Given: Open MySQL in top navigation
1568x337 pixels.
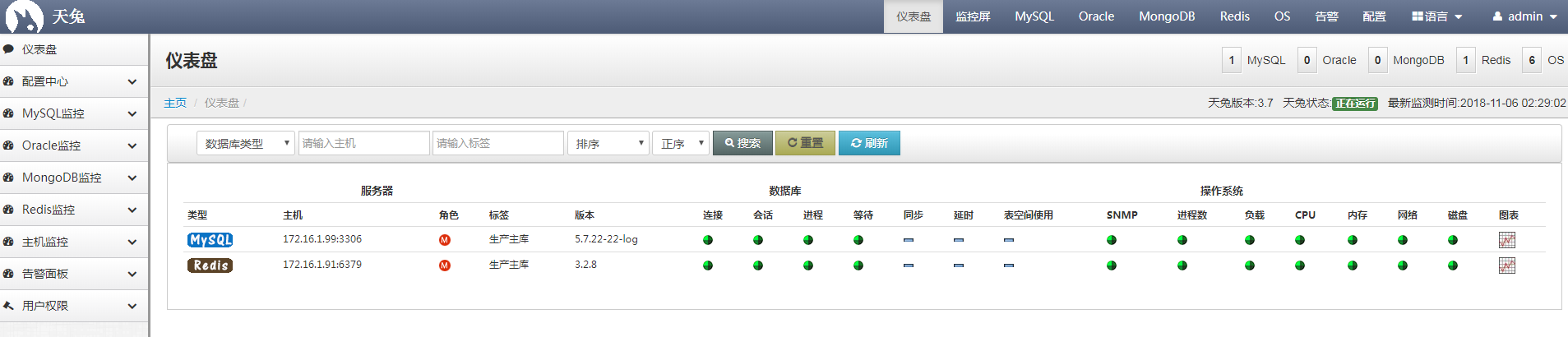Looking at the screenshot, I should [1034, 16].
